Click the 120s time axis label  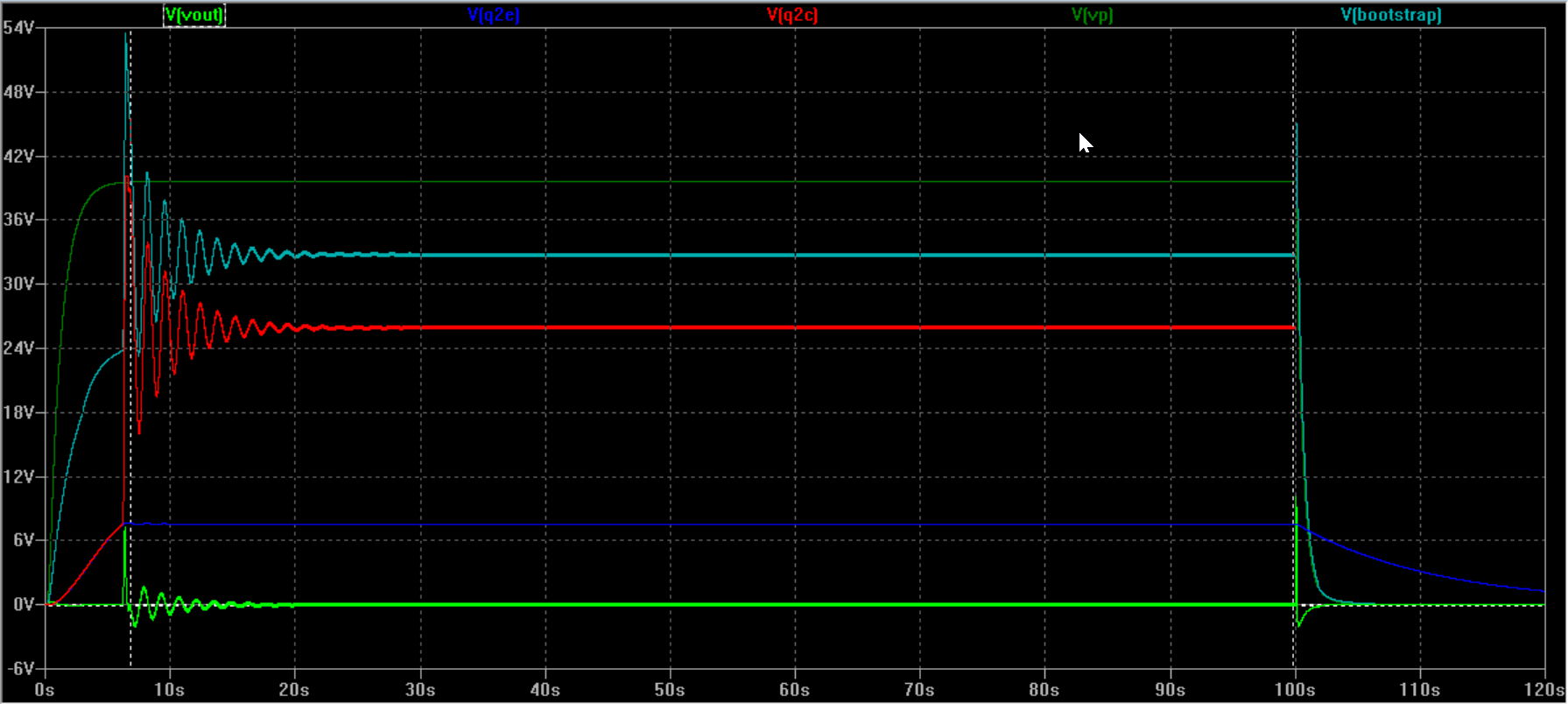pos(1545,690)
